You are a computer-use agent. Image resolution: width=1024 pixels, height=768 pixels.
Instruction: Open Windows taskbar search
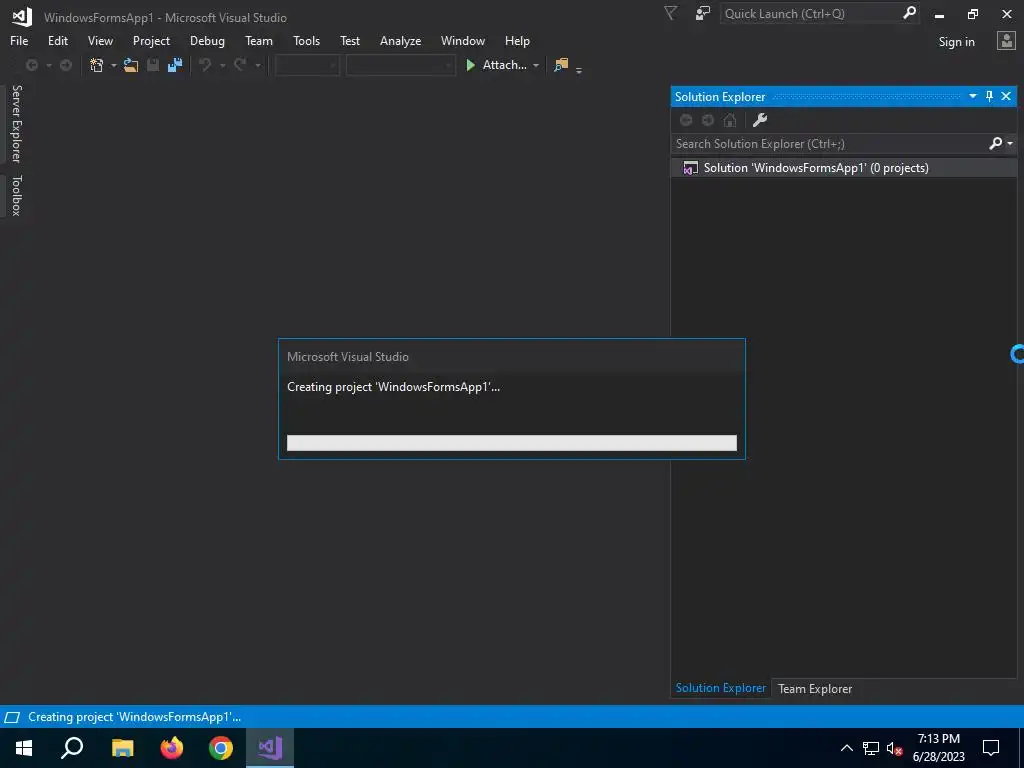pyautogui.click(x=72, y=748)
